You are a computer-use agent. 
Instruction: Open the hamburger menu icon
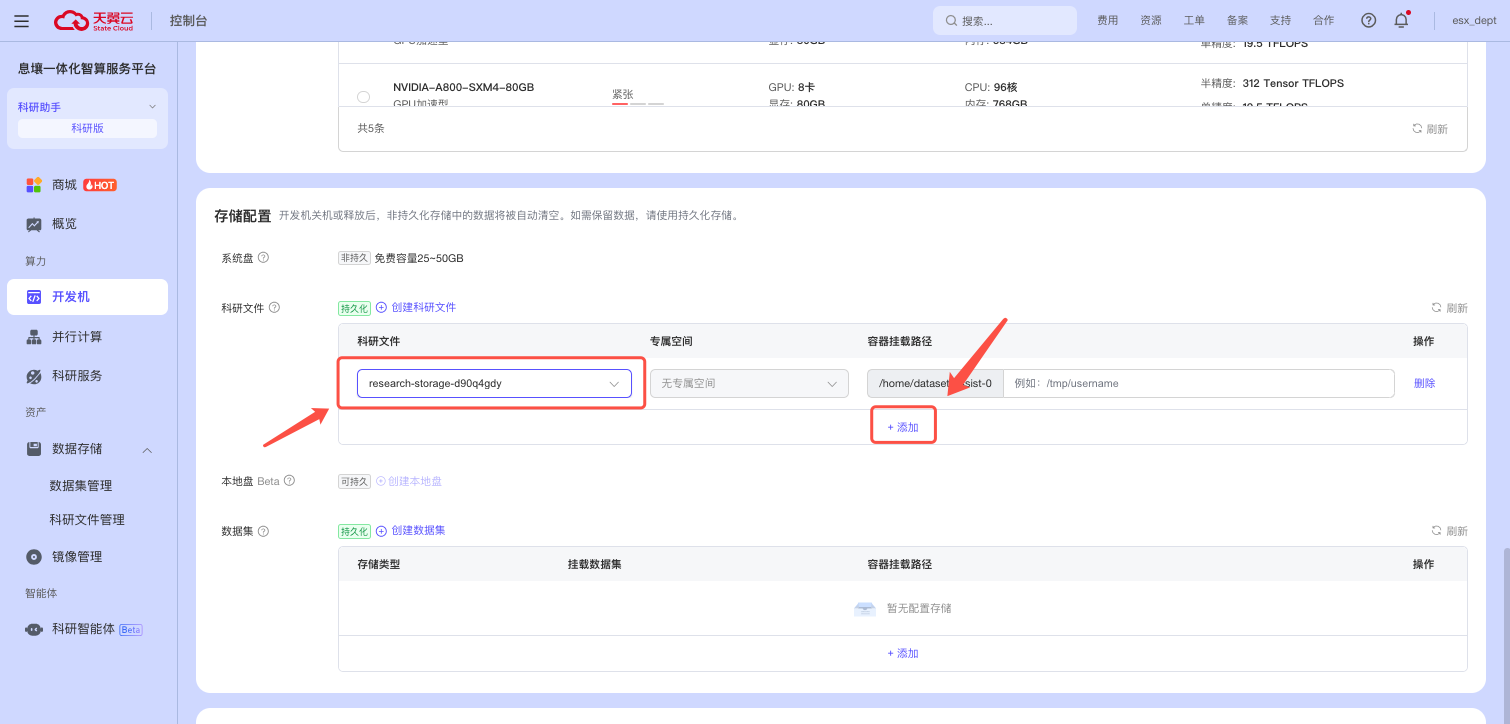click(x=21, y=21)
